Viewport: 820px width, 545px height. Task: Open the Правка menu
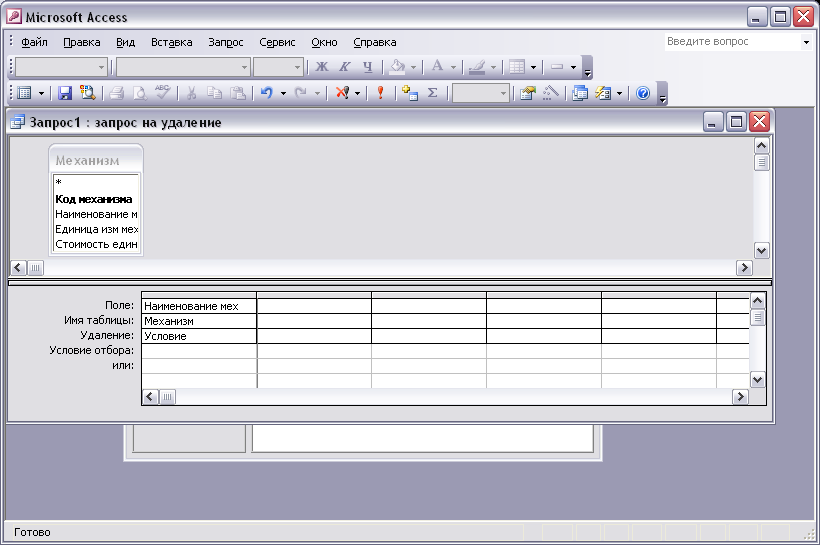(x=82, y=42)
